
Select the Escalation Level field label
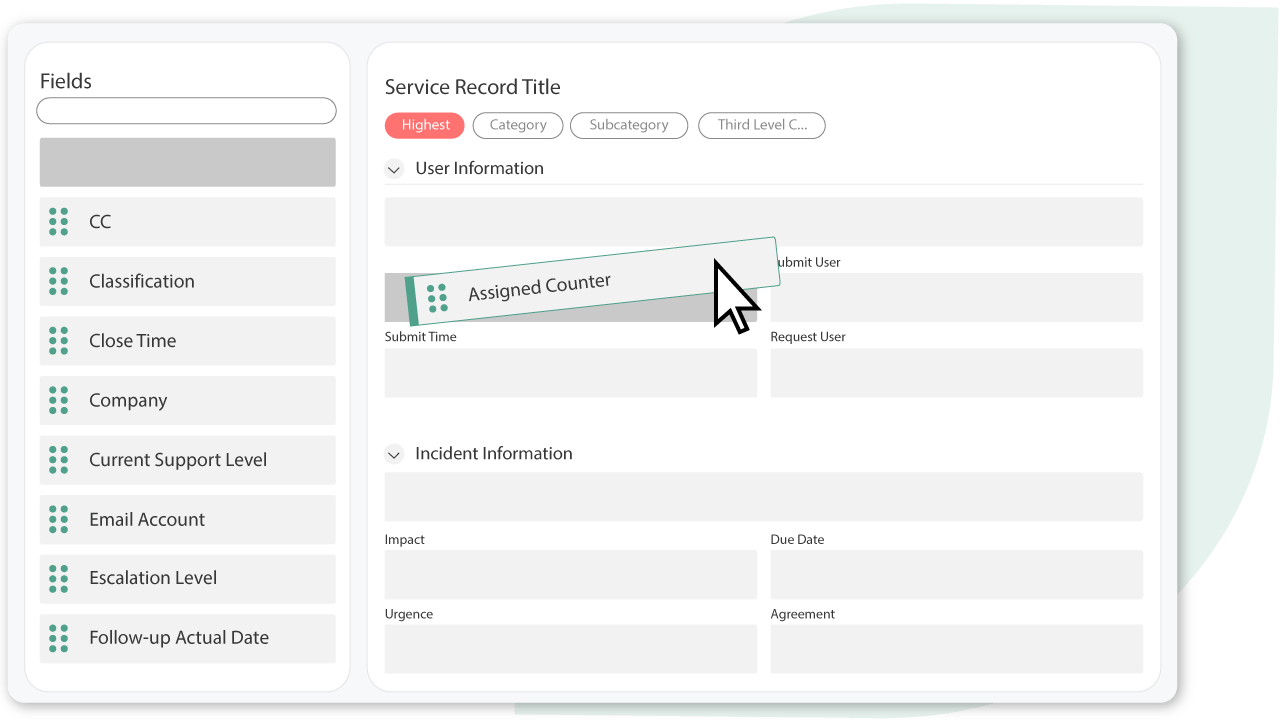[153, 578]
